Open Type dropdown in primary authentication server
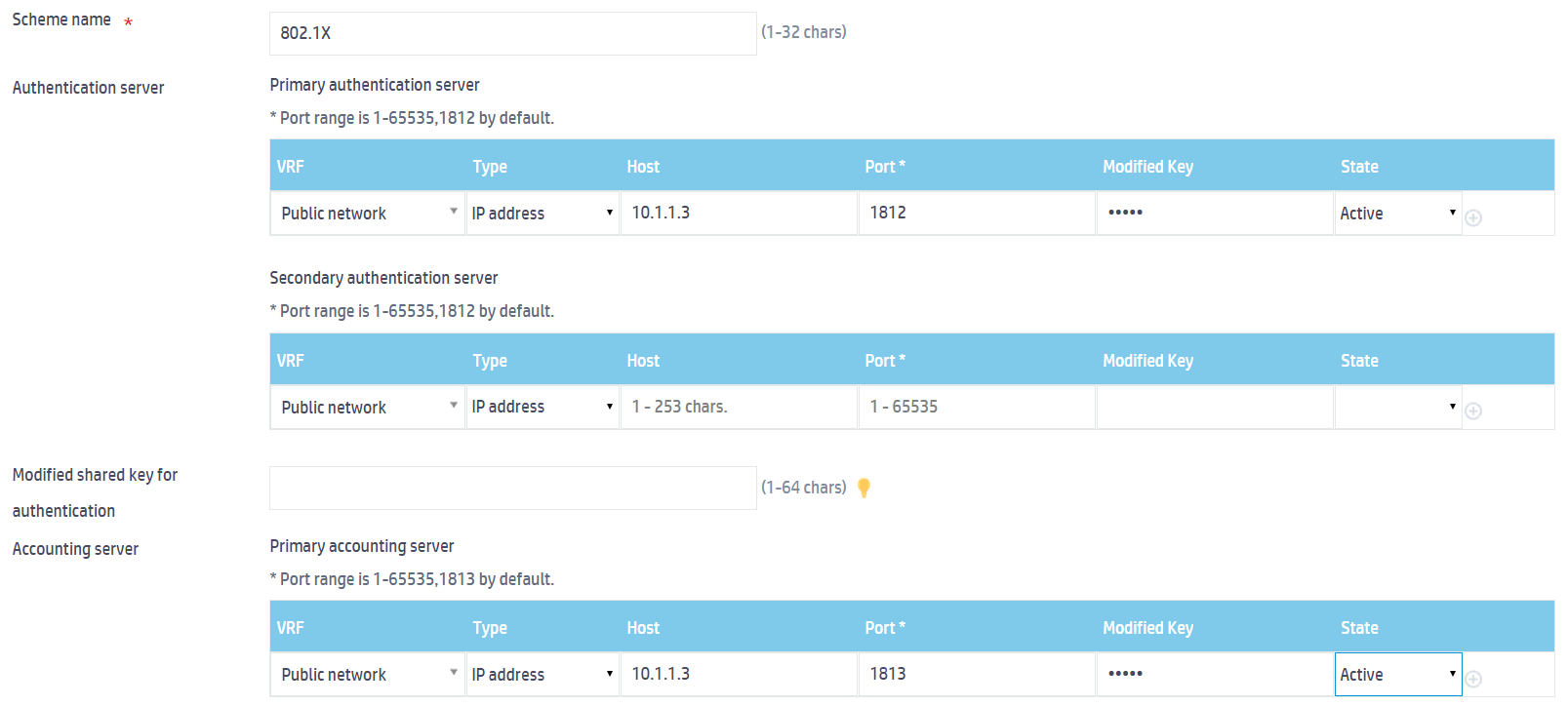1568x706 pixels. tap(543, 213)
